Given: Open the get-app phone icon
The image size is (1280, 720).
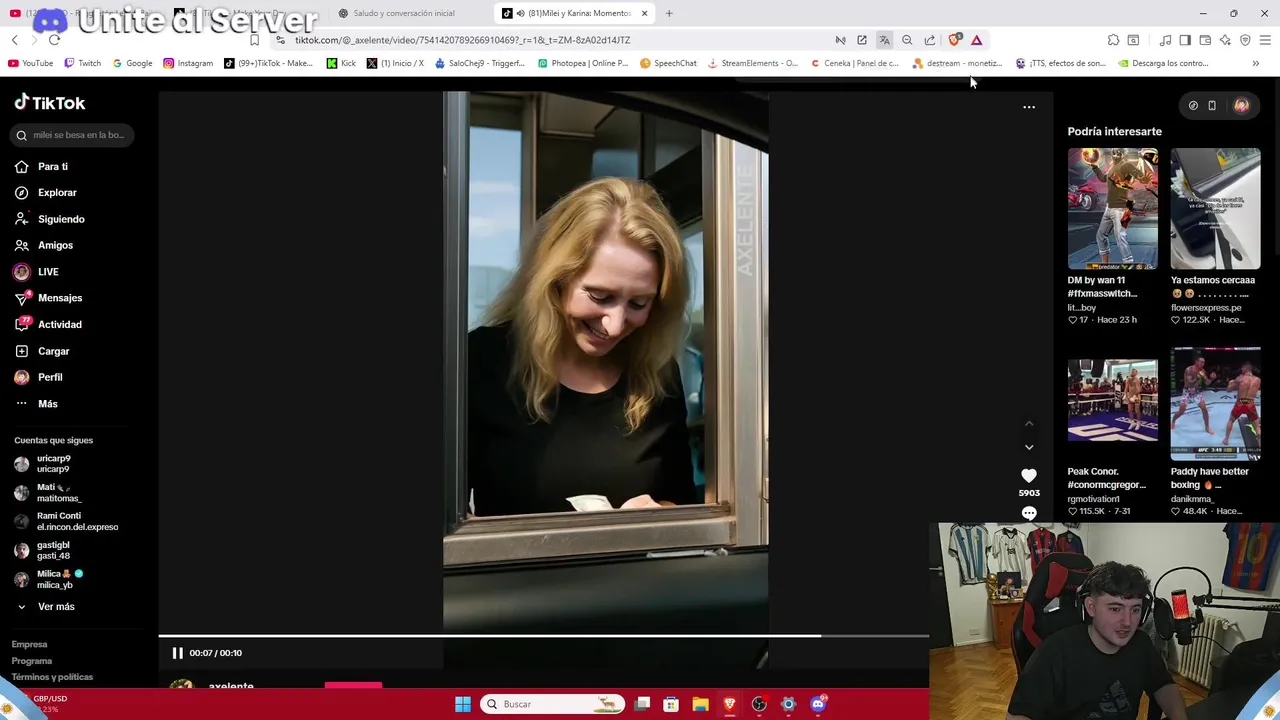Looking at the screenshot, I should [1212, 105].
